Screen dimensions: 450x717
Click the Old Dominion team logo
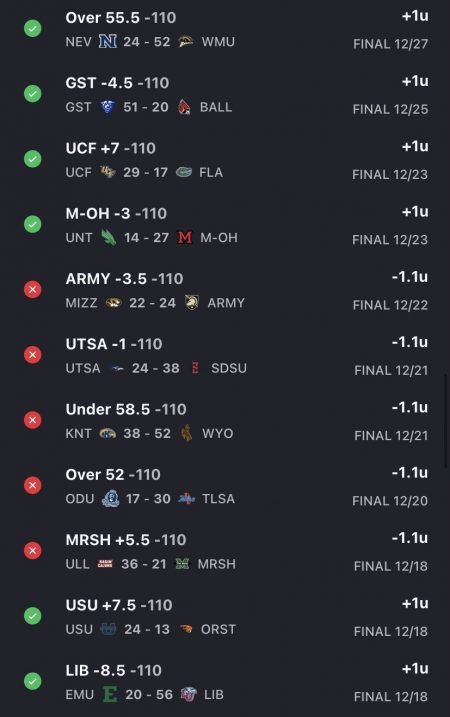[110, 498]
